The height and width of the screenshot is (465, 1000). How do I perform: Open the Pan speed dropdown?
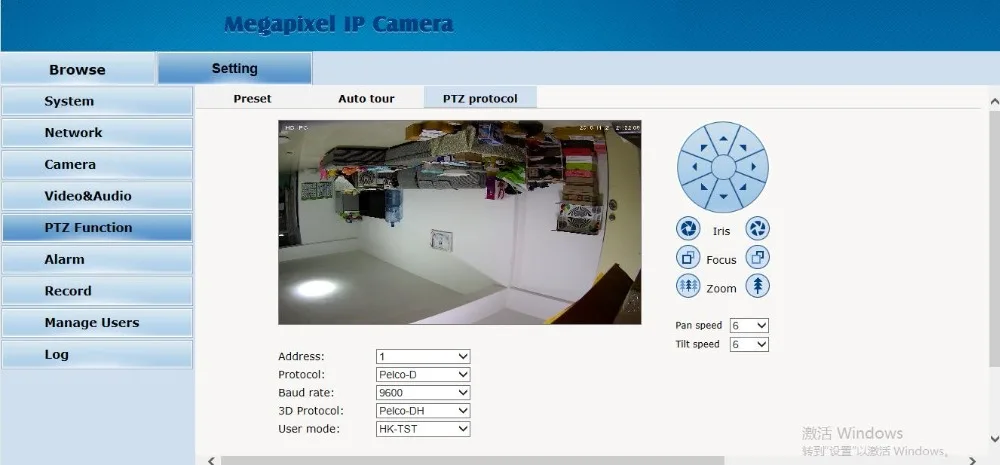click(749, 325)
